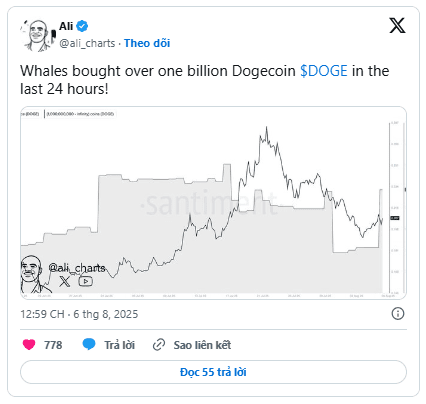This screenshot has width=426, height=404.
Task: Click Sao liên kết to copy link
Action: [202, 345]
